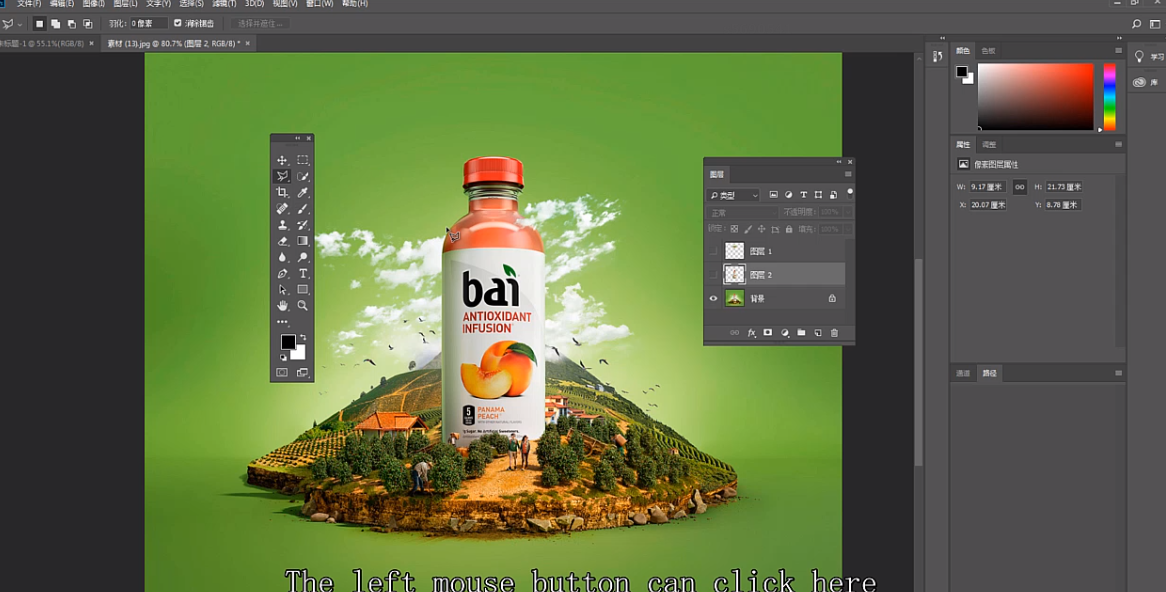Select the Healing Brush tool
Screen dimensions: 1166x592
click(282, 209)
